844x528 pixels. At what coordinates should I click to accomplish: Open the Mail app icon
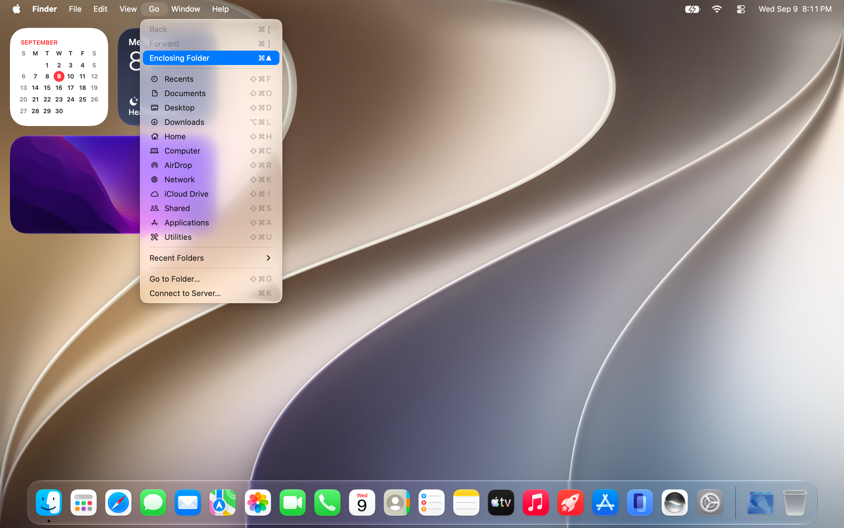click(188, 503)
